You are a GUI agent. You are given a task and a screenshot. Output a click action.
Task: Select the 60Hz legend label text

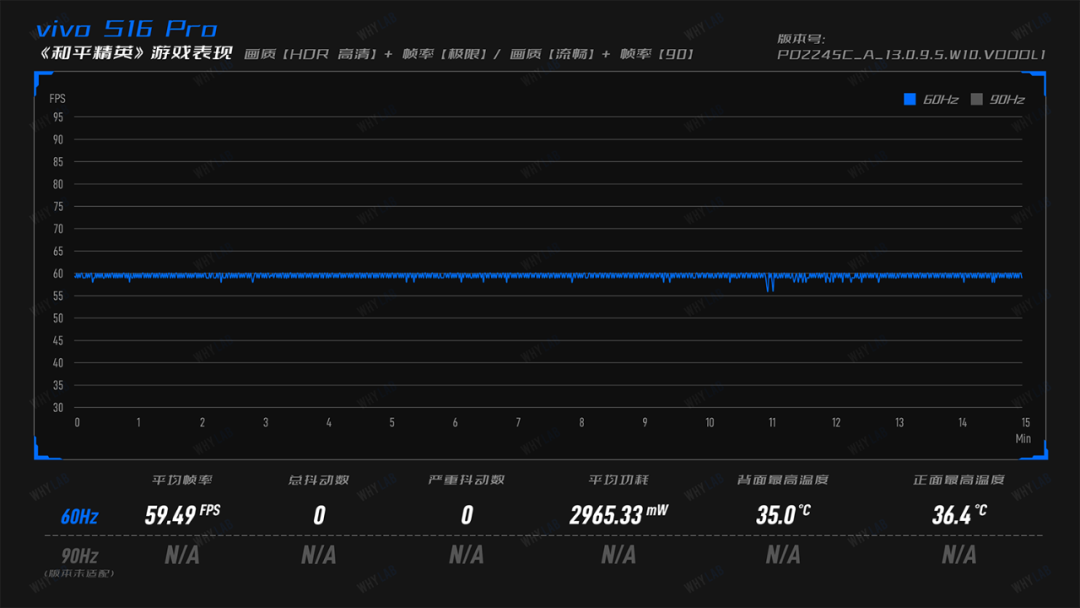click(x=940, y=100)
